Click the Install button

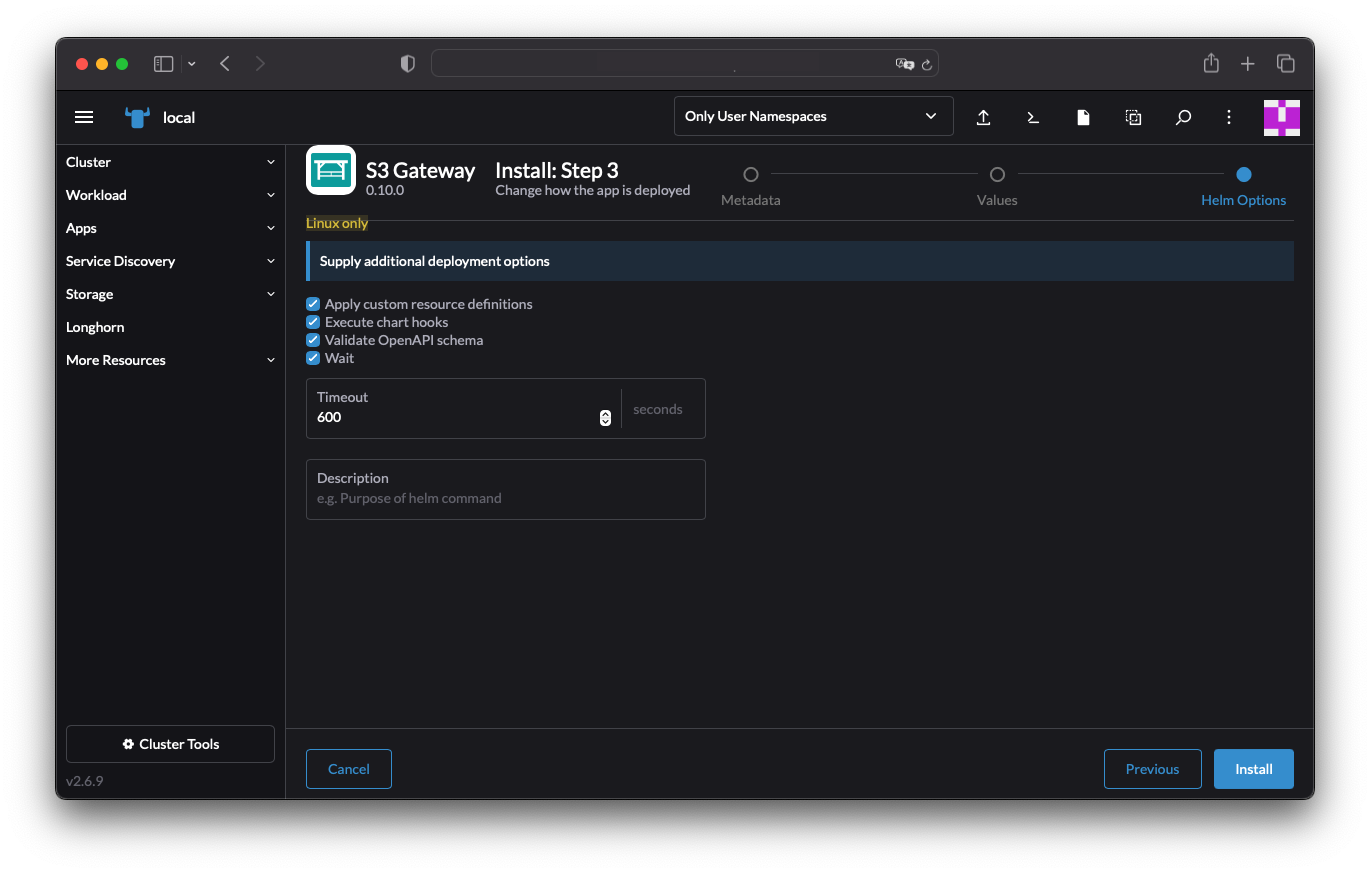tap(1253, 768)
